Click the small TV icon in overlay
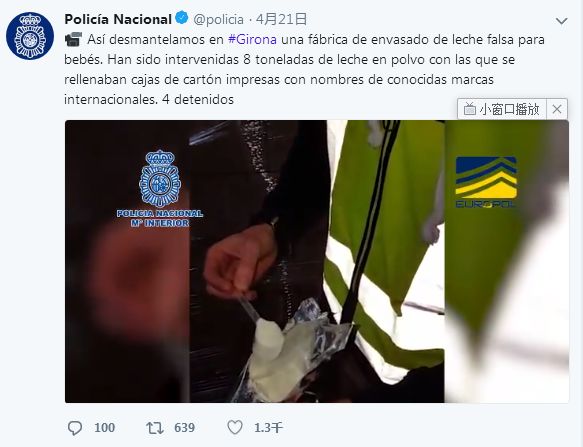The image size is (583, 447). coord(470,109)
